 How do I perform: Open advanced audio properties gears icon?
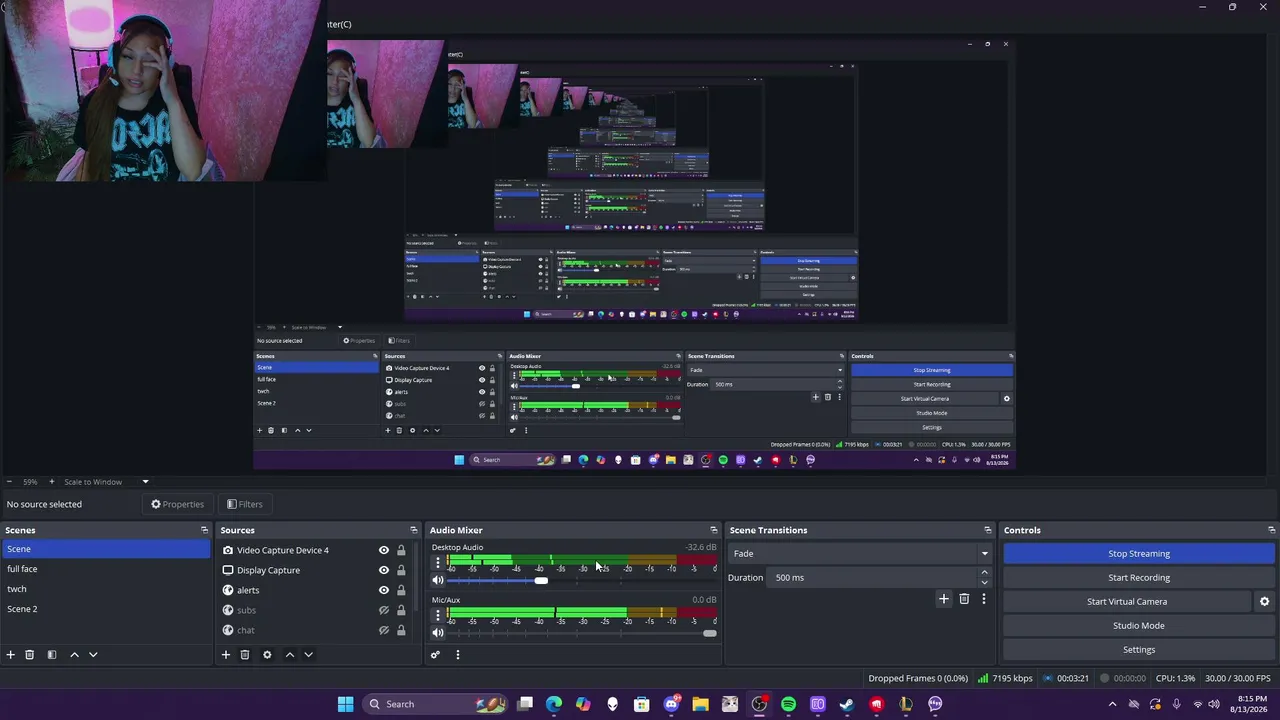coord(435,655)
